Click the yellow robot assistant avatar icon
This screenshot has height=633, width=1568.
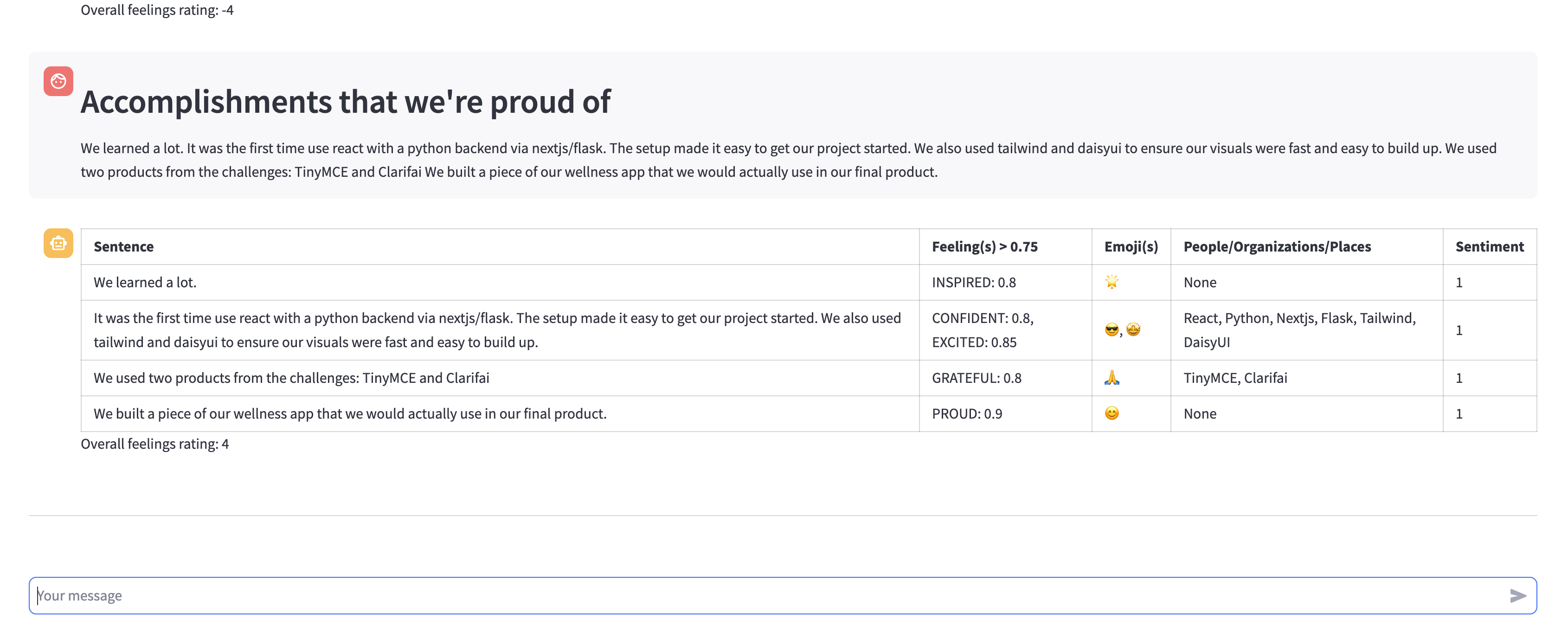[58, 244]
